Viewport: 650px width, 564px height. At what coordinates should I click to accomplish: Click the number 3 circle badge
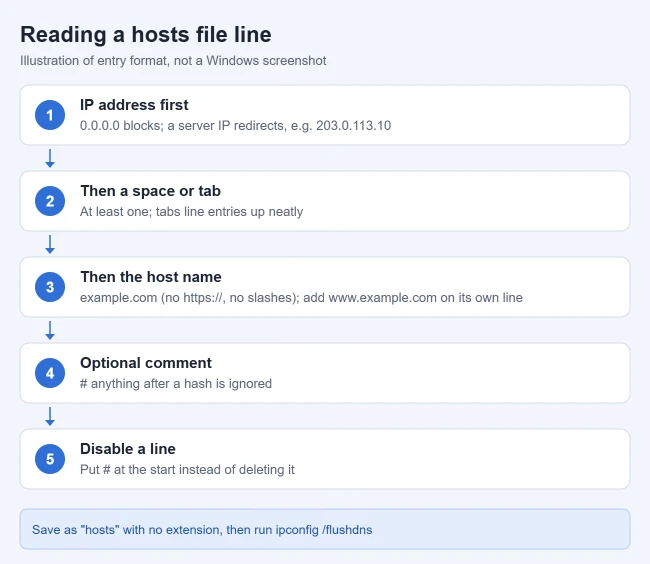pyautogui.click(x=50, y=287)
